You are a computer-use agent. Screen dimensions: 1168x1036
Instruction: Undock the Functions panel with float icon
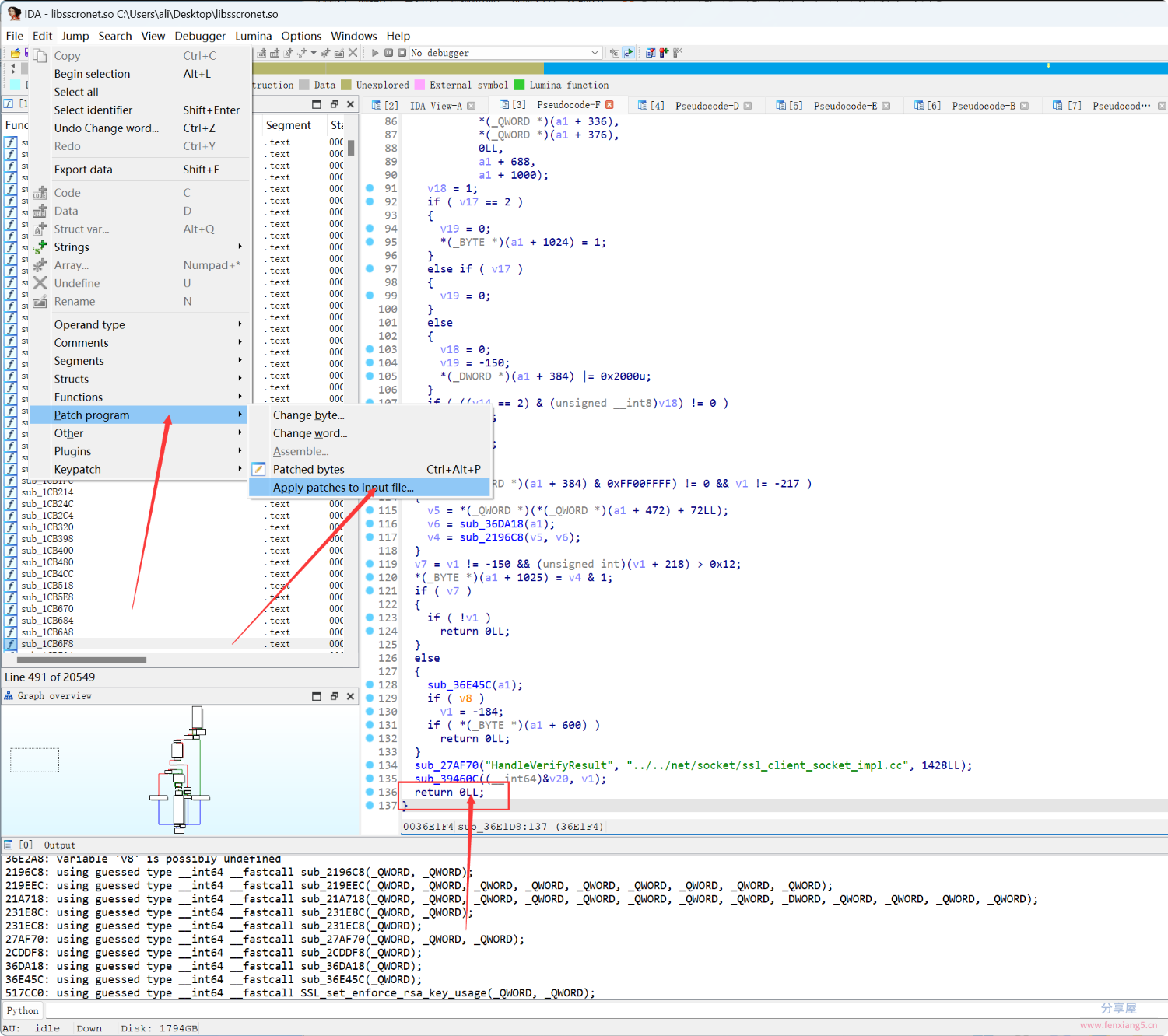click(x=334, y=104)
